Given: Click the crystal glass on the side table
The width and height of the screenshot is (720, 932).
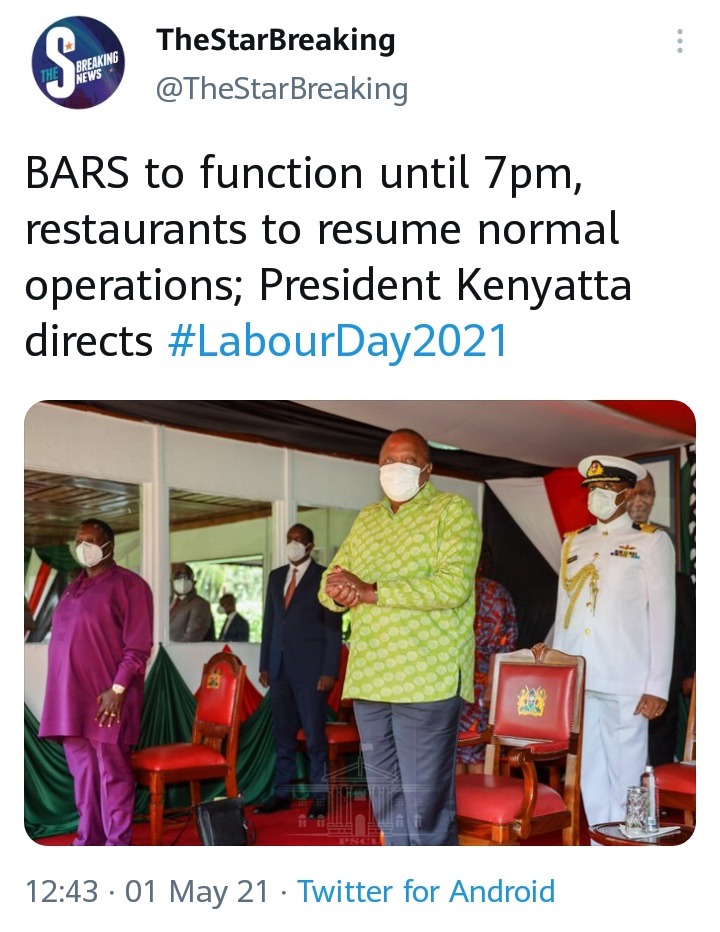Looking at the screenshot, I should 637,808.
